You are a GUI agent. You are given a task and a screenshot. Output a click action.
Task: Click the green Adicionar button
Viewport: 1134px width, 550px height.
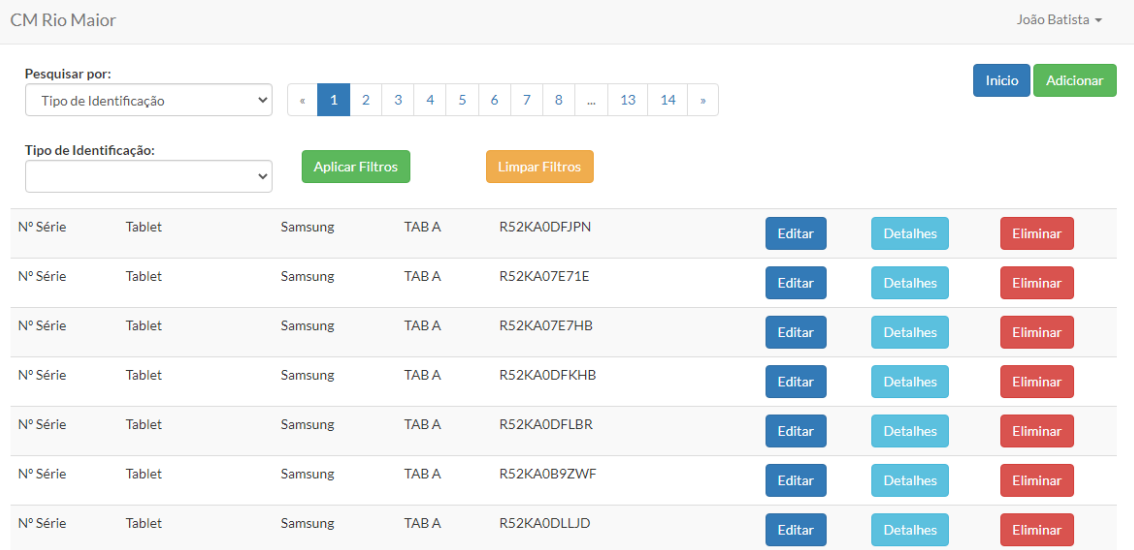point(1075,80)
